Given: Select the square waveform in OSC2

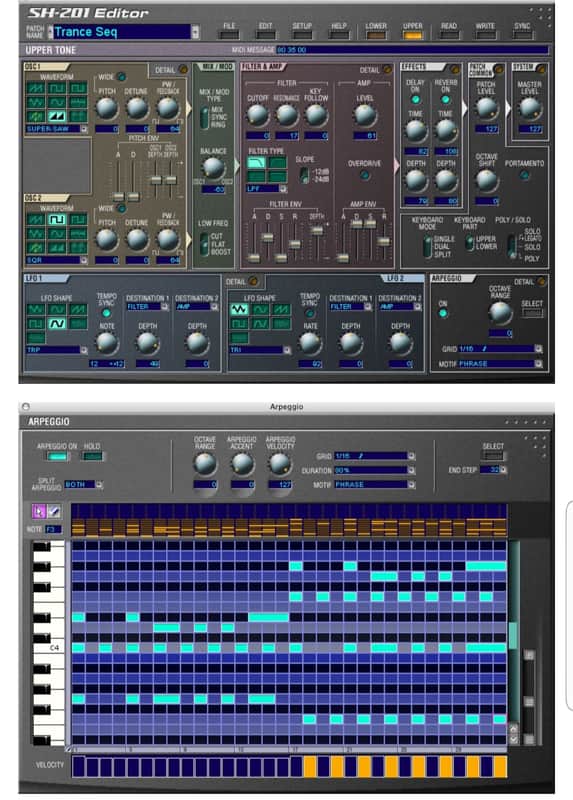Looking at the screenshot, I should 56,219.
